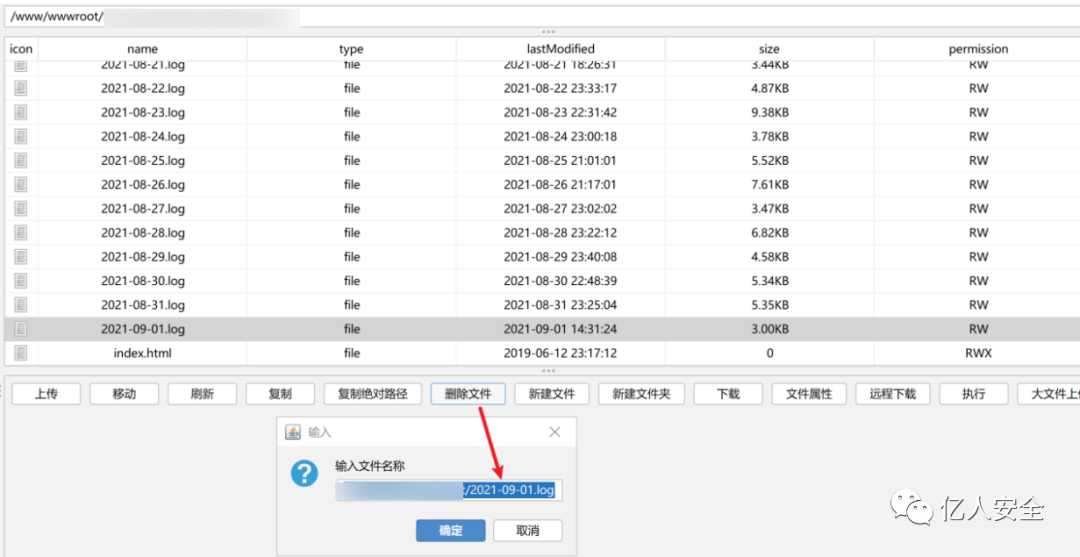Select file 2021-08-26.log
Viewport: 1080px width, 557px height.
tap(143, 185)
